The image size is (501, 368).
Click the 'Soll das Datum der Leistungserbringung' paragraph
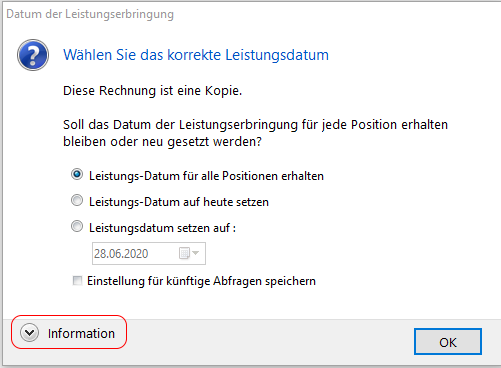255,133
